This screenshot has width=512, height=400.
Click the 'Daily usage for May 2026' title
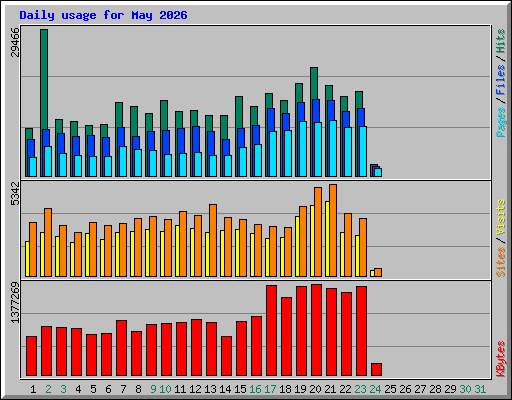point(103,15)
